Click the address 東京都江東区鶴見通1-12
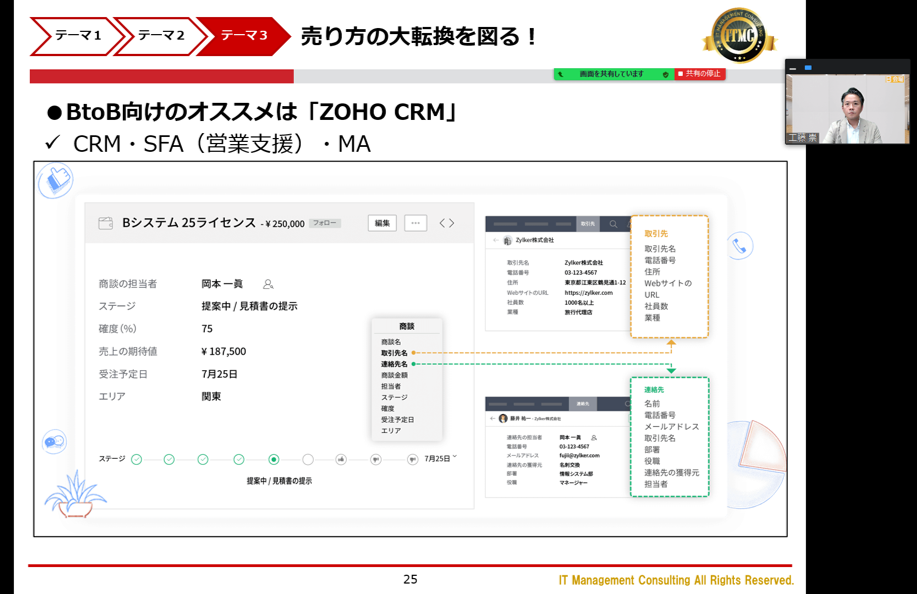 [595, 283]
